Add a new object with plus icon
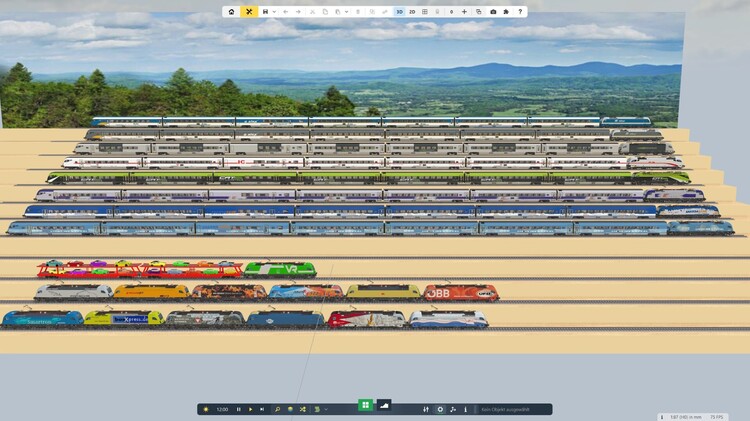This screenshot has height=421, width=750. coord(464,11)
